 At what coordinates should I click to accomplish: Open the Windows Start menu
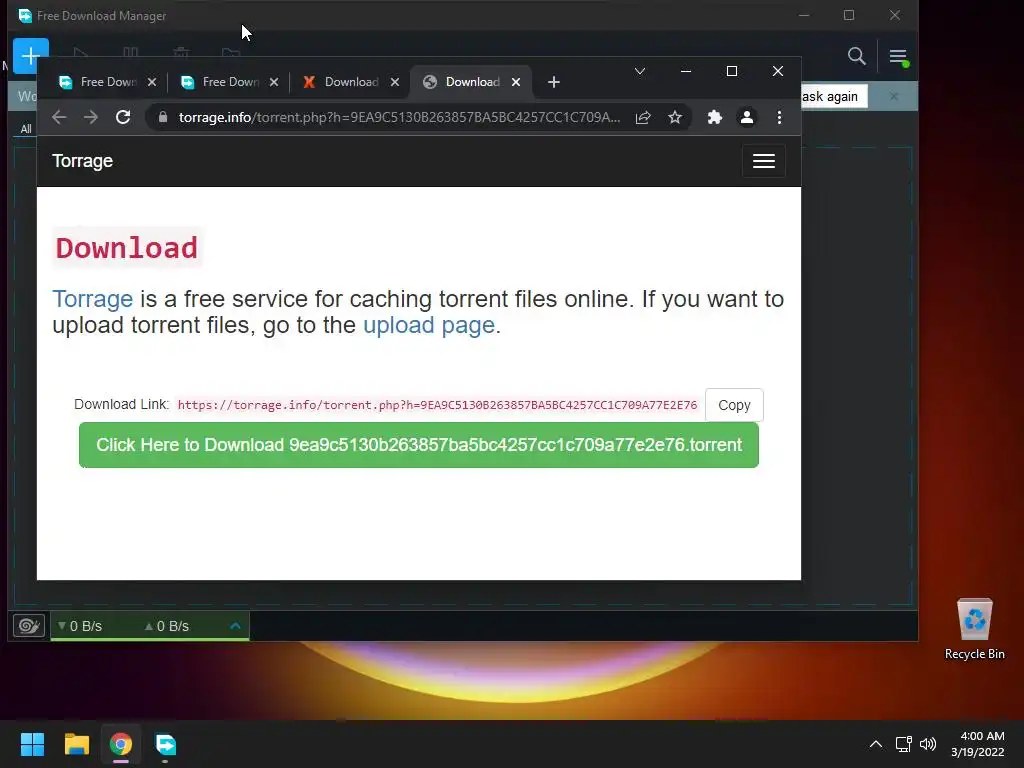[32, 744]
